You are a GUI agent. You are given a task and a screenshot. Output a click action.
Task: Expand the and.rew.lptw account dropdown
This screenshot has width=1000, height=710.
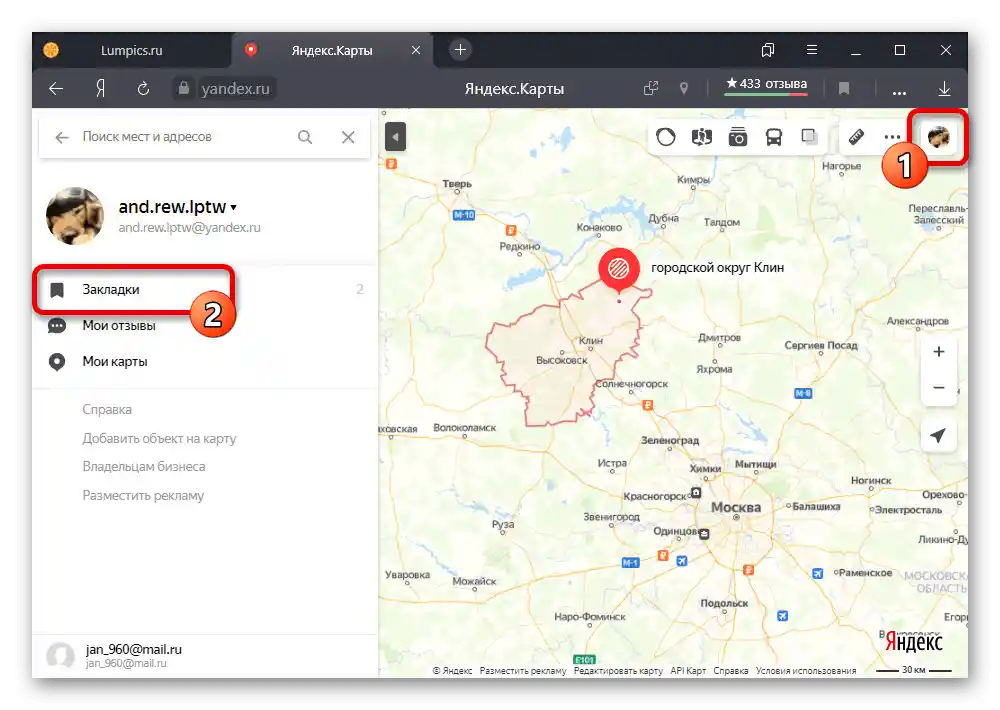click(177, 207)
